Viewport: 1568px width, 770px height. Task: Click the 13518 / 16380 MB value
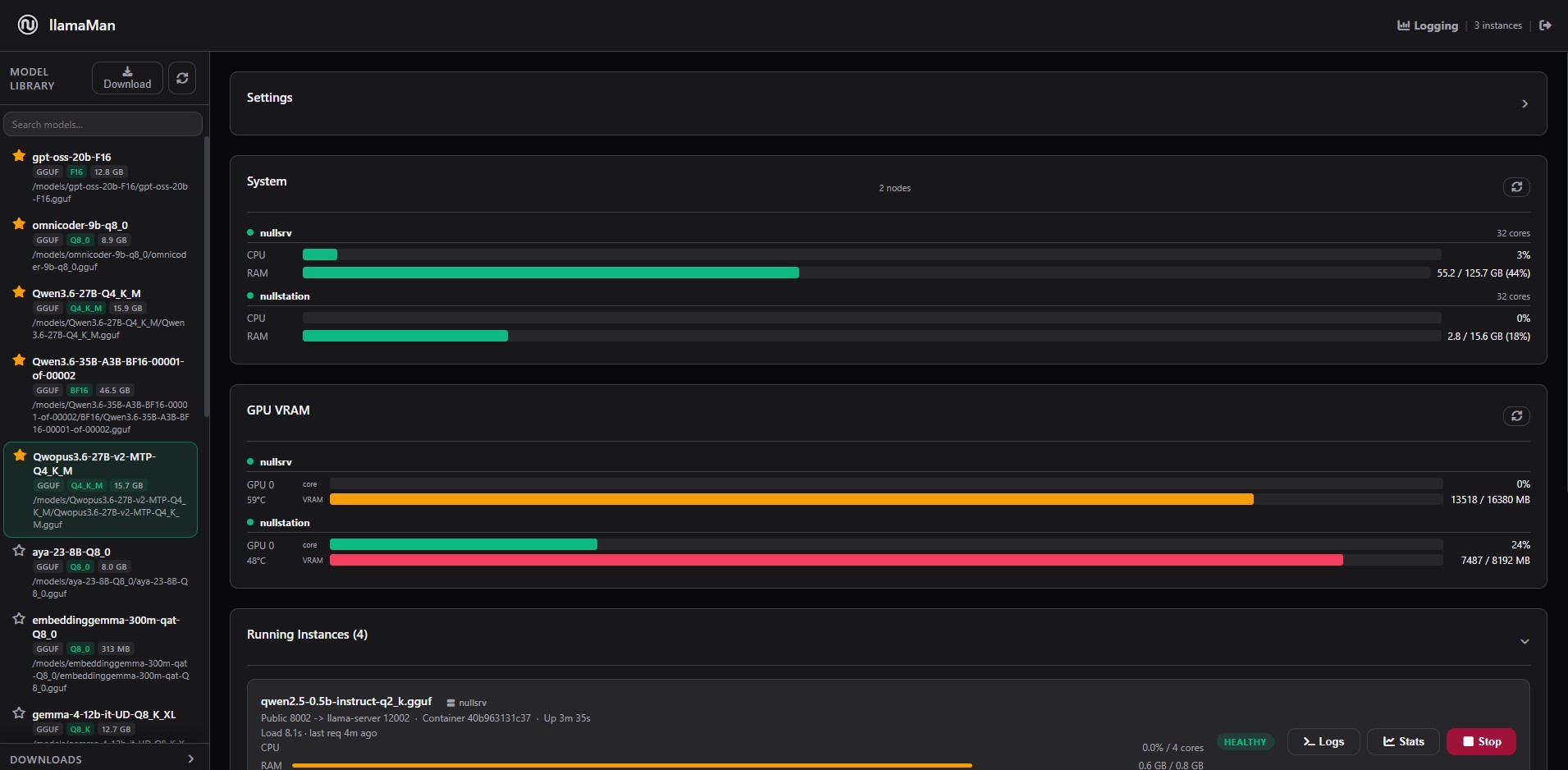pos(1490,499)
